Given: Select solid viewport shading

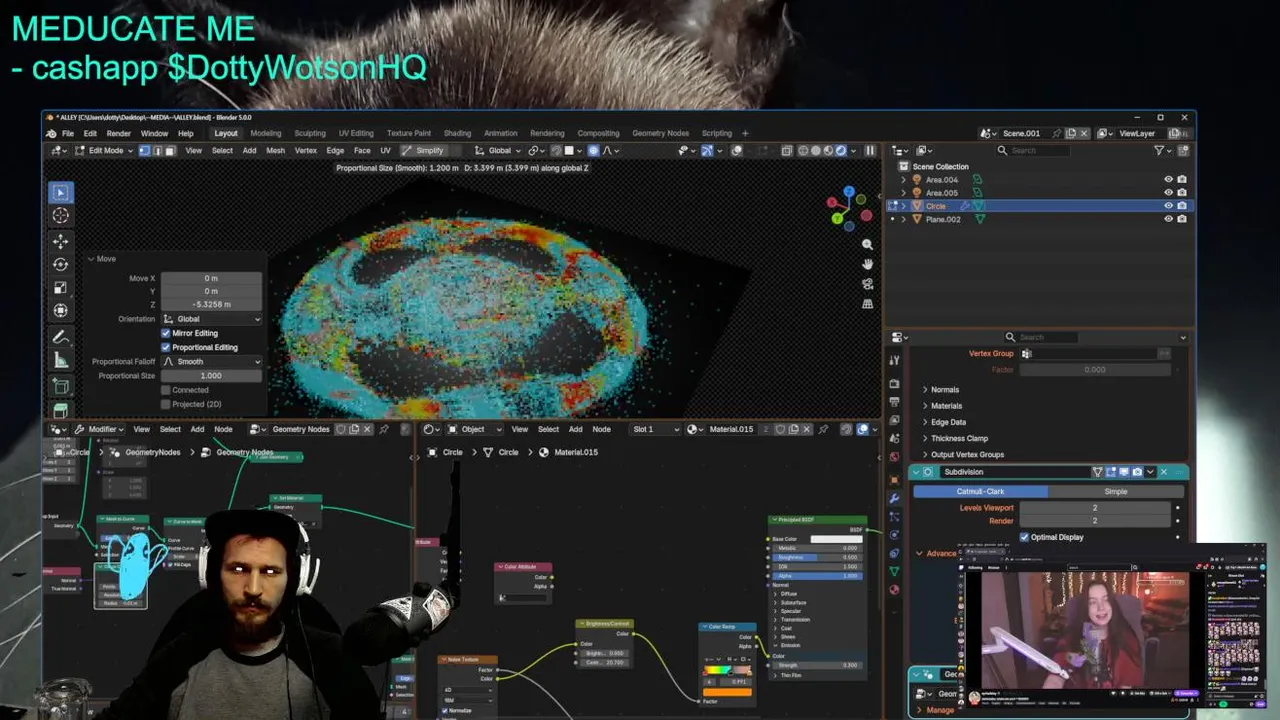Looking at the screenshot, I should [815, 151].
